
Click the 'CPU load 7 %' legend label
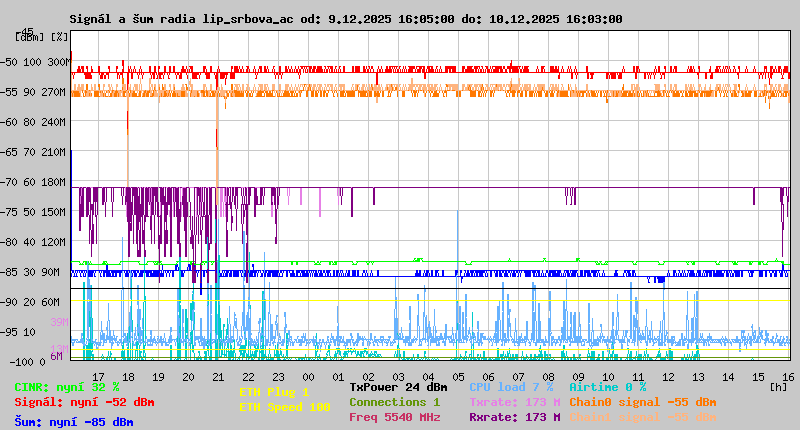click(x=511, y=387)
